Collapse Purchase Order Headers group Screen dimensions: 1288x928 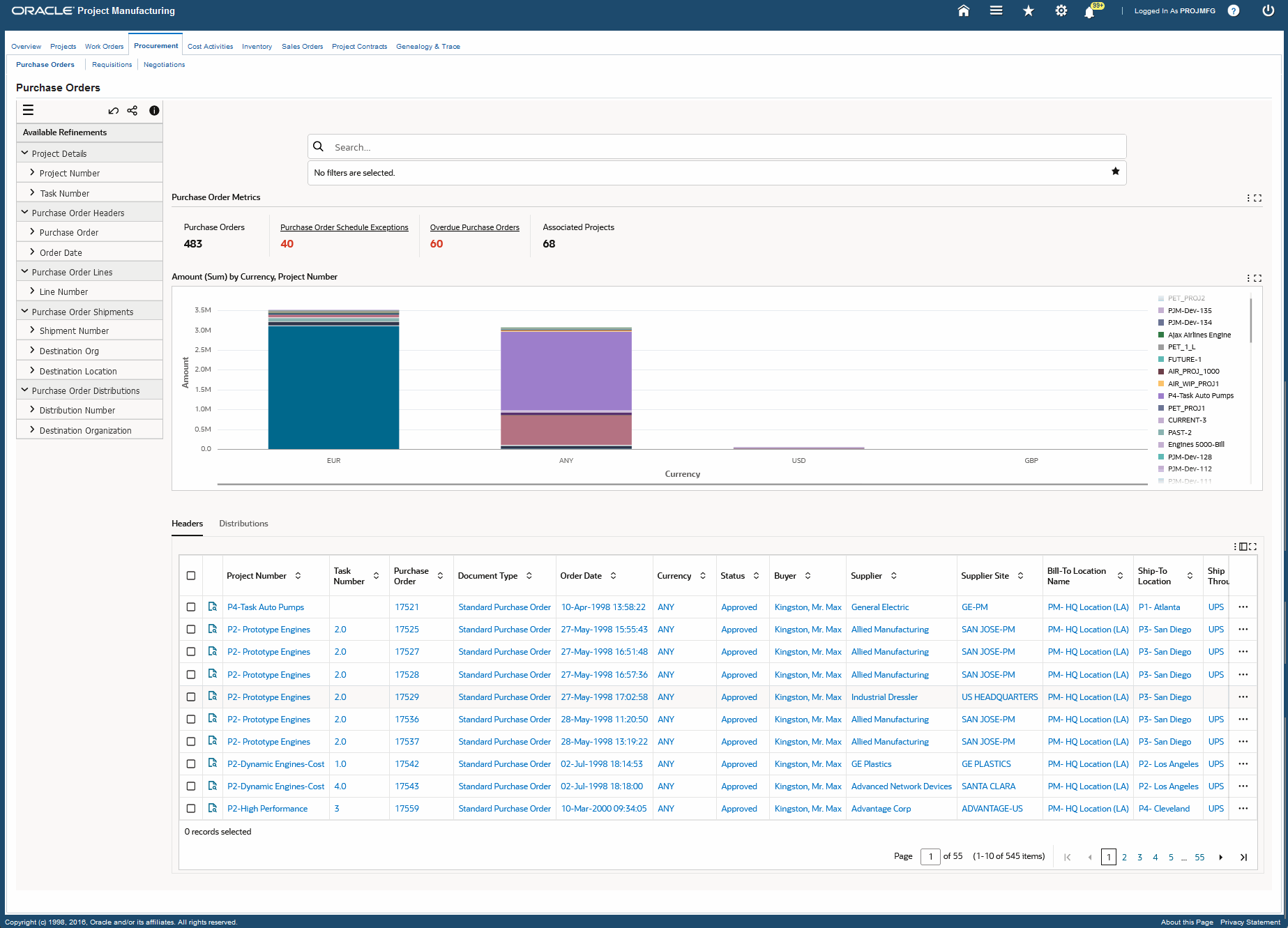point(25,212)
